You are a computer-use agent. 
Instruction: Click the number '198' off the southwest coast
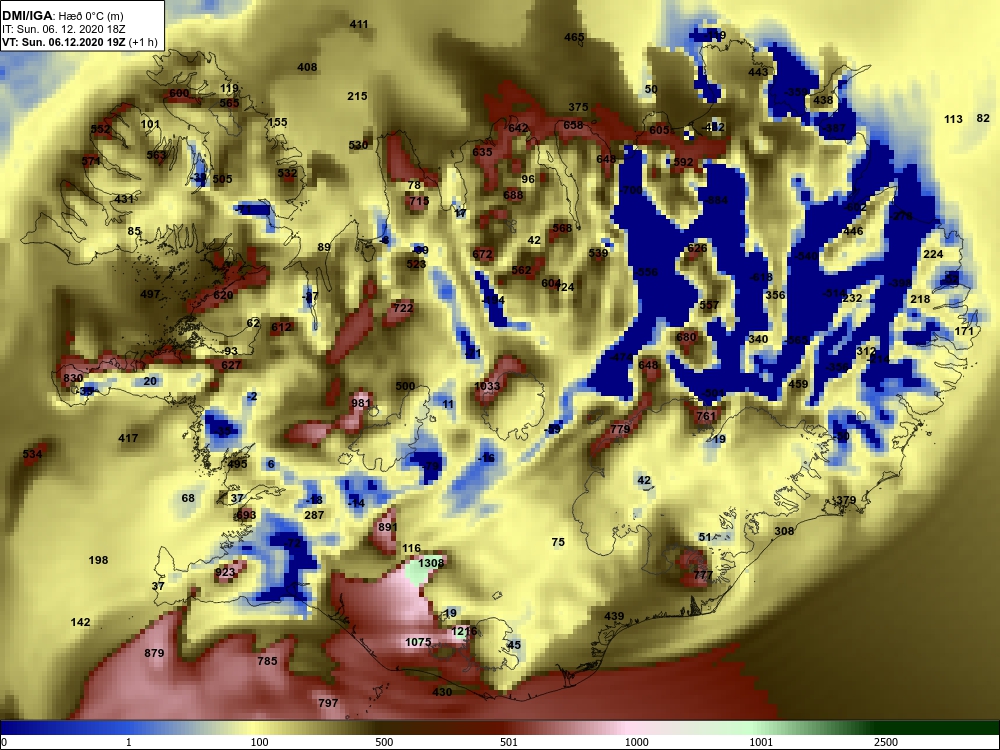[98, 560]
